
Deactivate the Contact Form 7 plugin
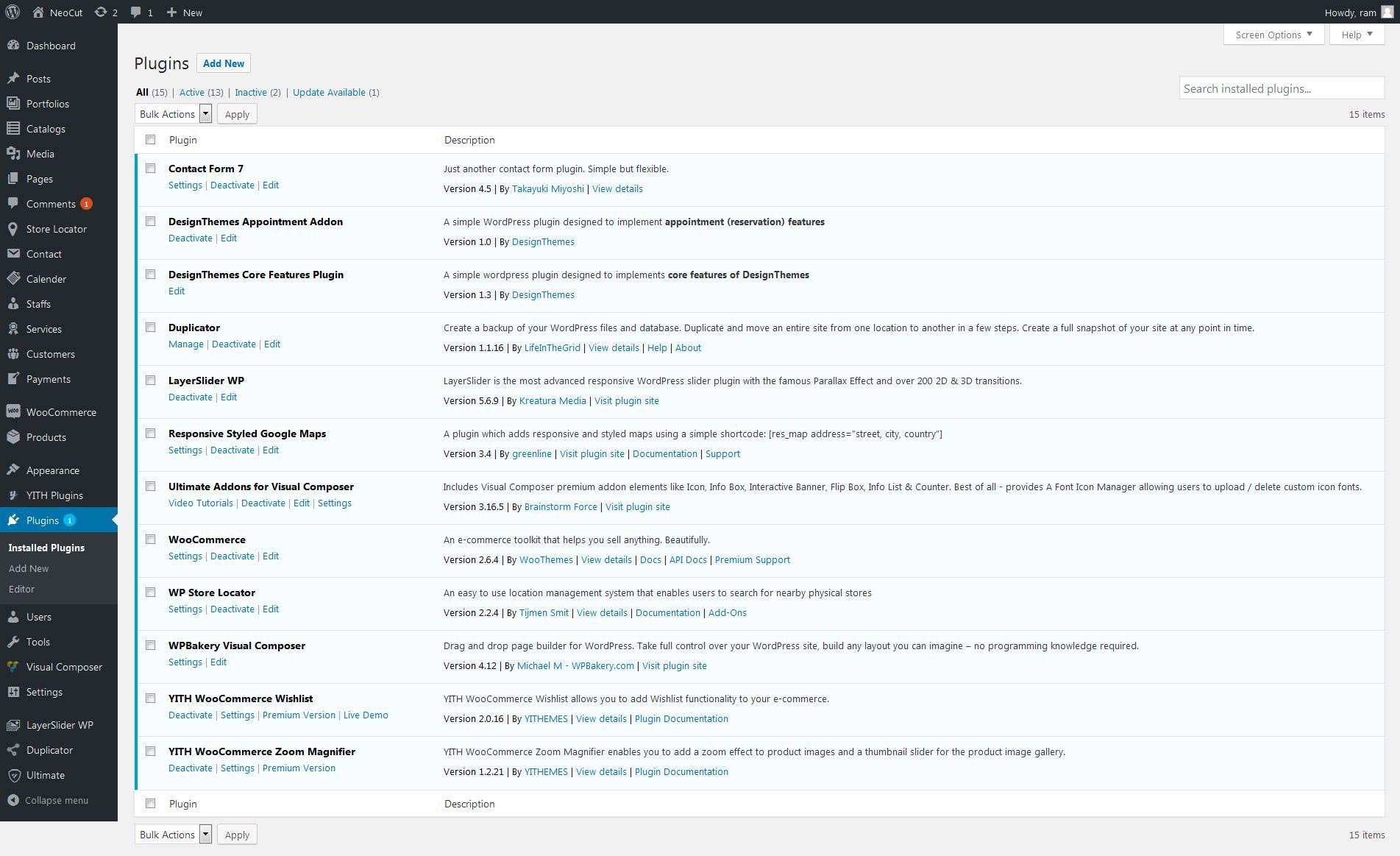(232, 185)
